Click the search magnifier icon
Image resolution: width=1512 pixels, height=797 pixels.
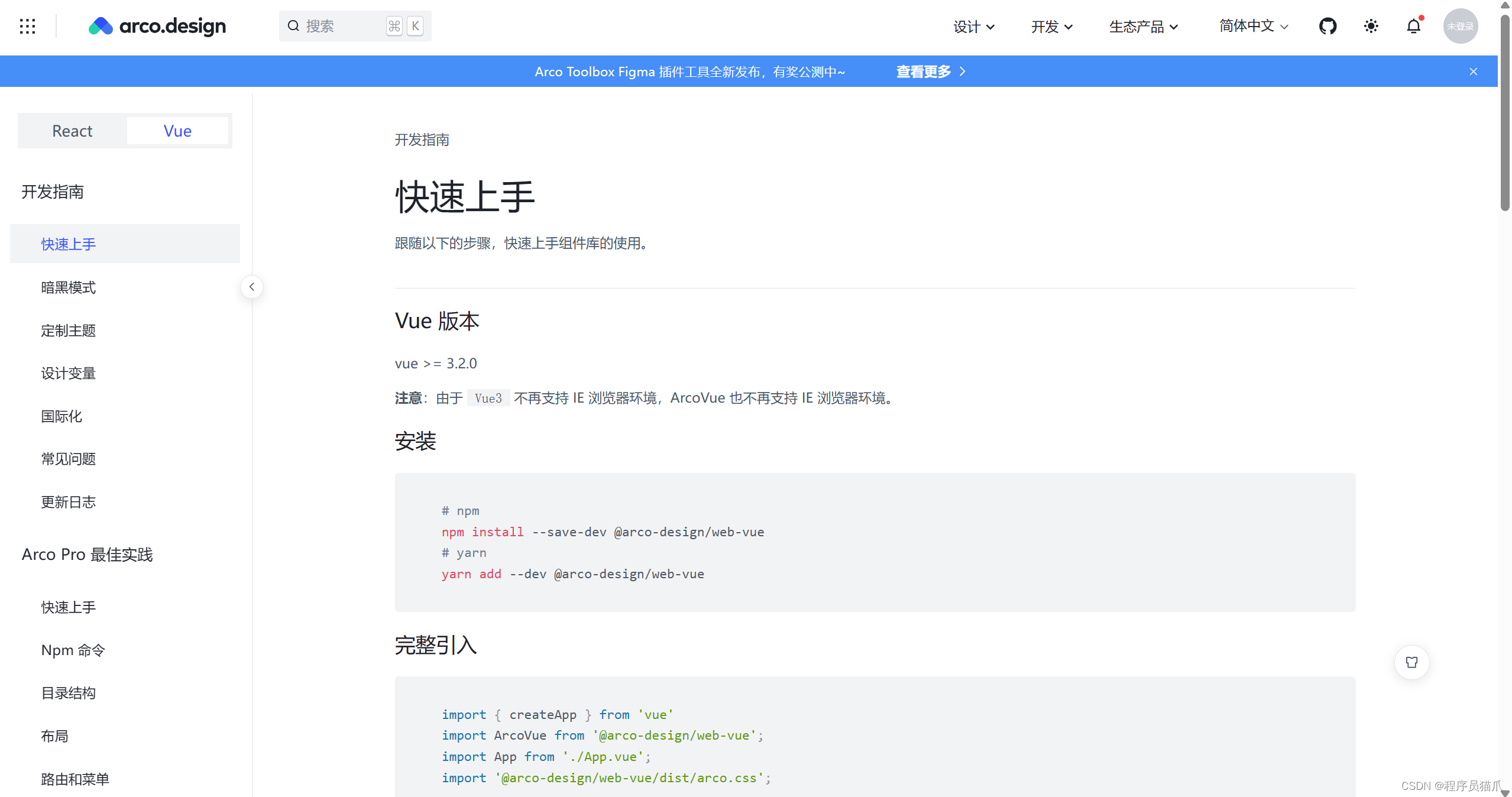294,26
